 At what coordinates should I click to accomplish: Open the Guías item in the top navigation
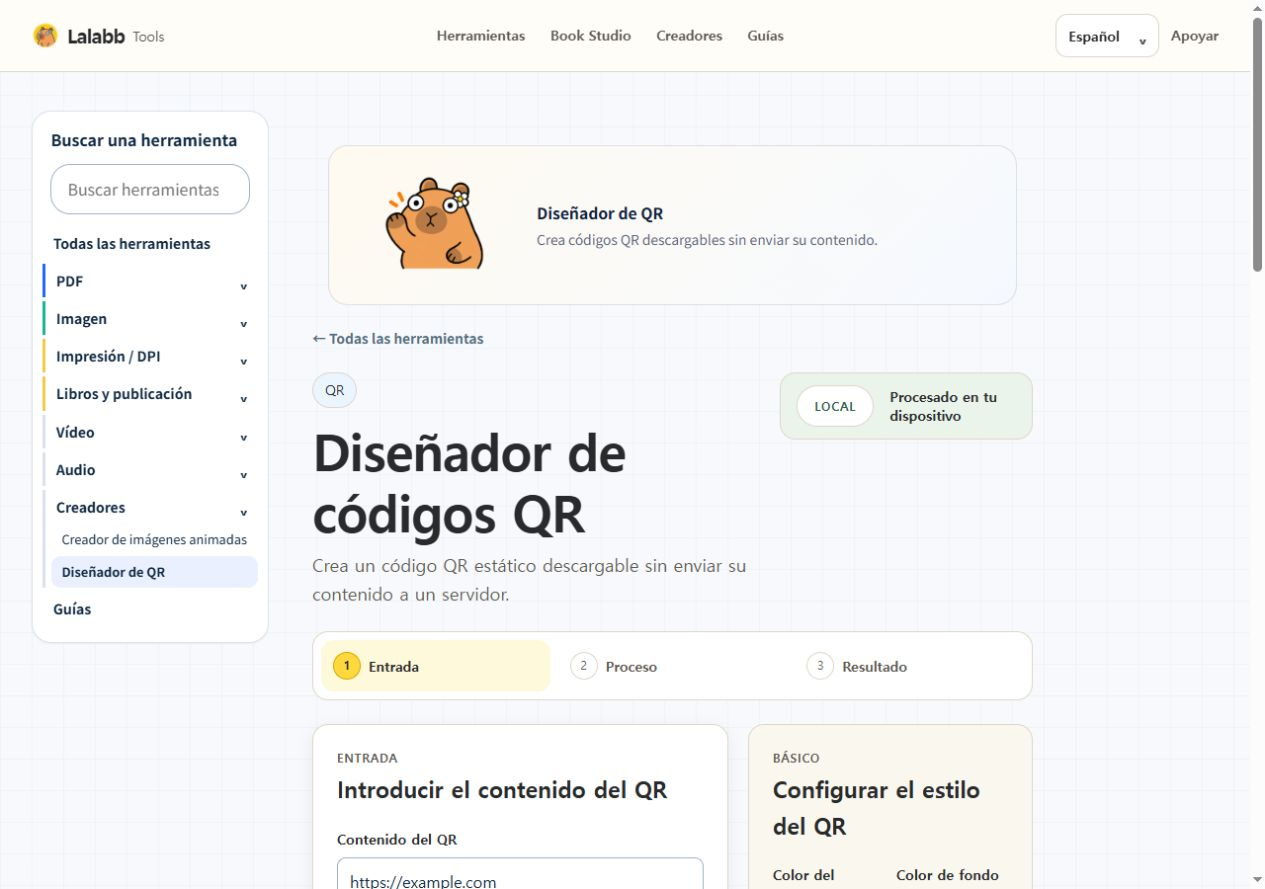coord(765,36)
